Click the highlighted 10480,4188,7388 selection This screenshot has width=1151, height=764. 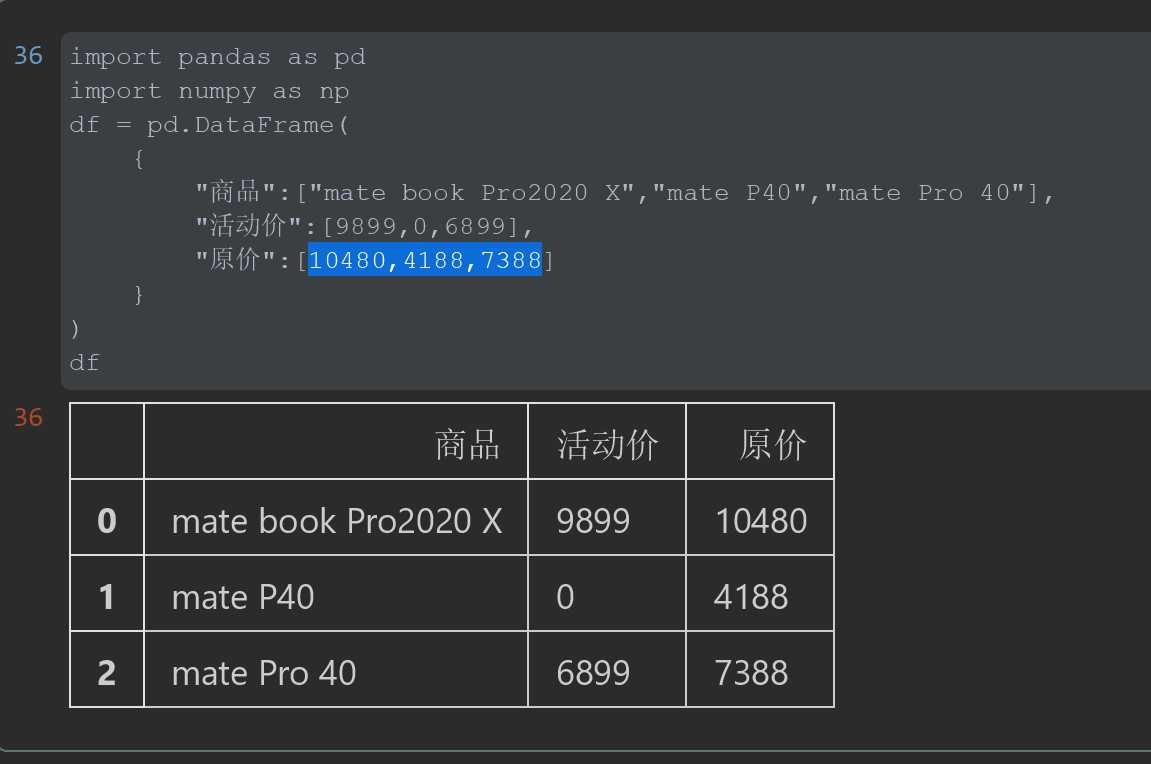pyautogui.click(x=425, y=260)
